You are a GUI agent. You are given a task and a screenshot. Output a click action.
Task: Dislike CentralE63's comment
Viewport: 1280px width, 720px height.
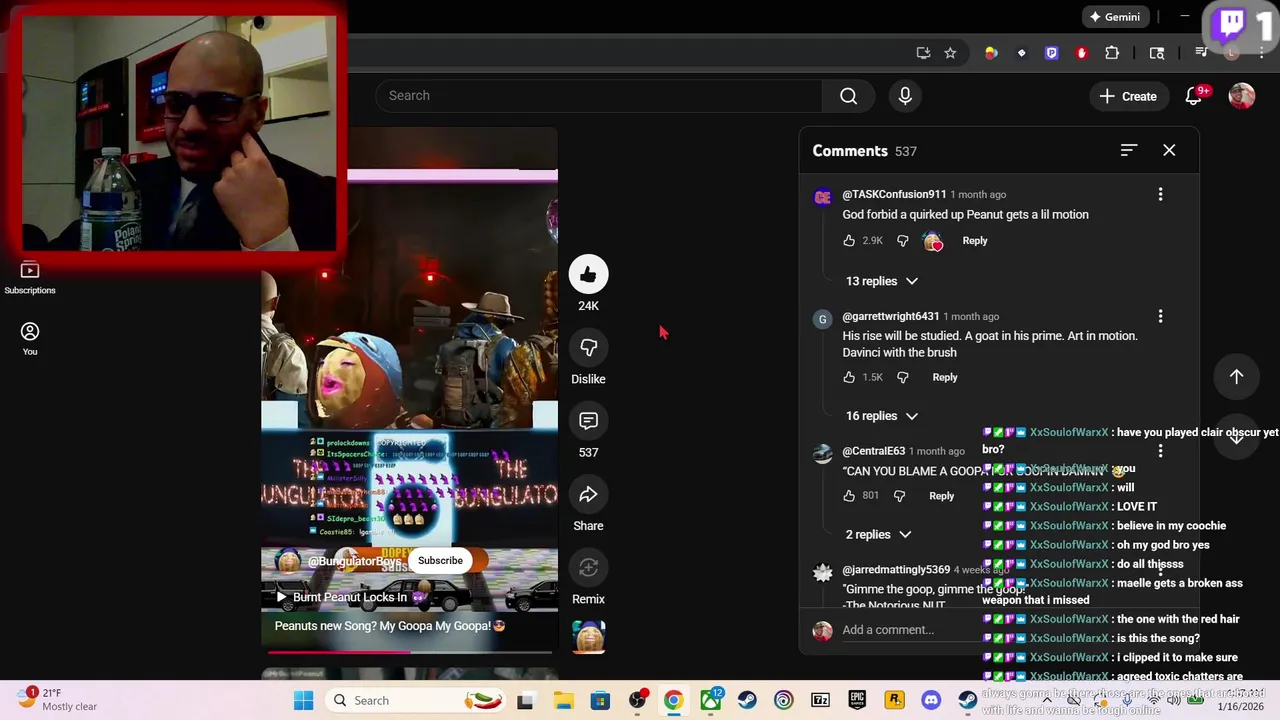(x=899, y=496)
